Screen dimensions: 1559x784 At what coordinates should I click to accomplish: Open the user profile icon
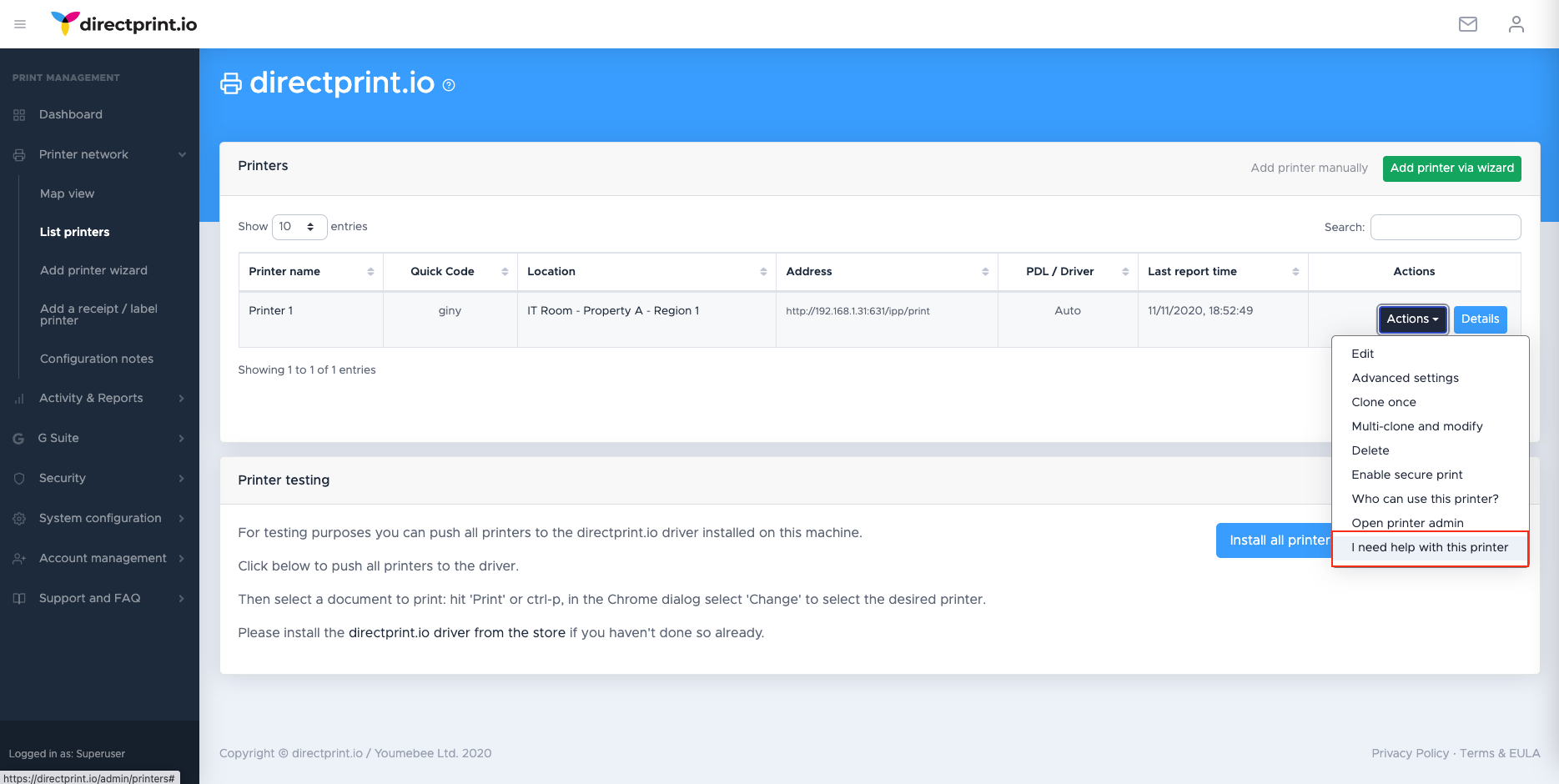coord(1516,24)
